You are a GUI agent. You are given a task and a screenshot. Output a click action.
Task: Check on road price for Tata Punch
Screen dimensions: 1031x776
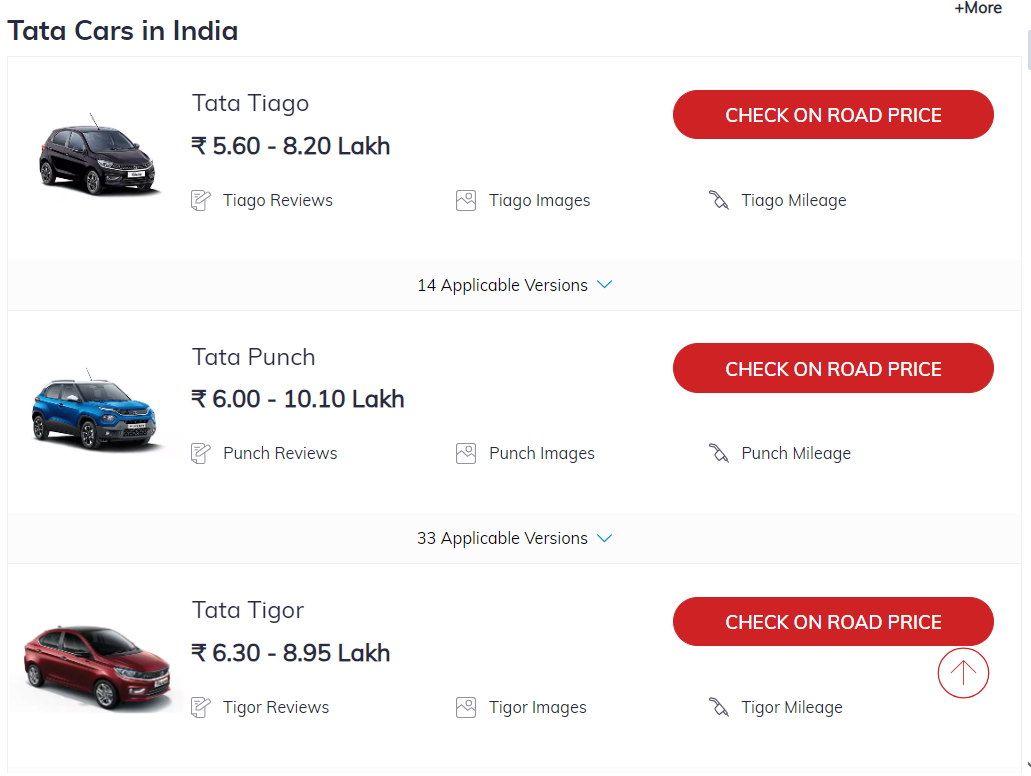pos(833,369)
